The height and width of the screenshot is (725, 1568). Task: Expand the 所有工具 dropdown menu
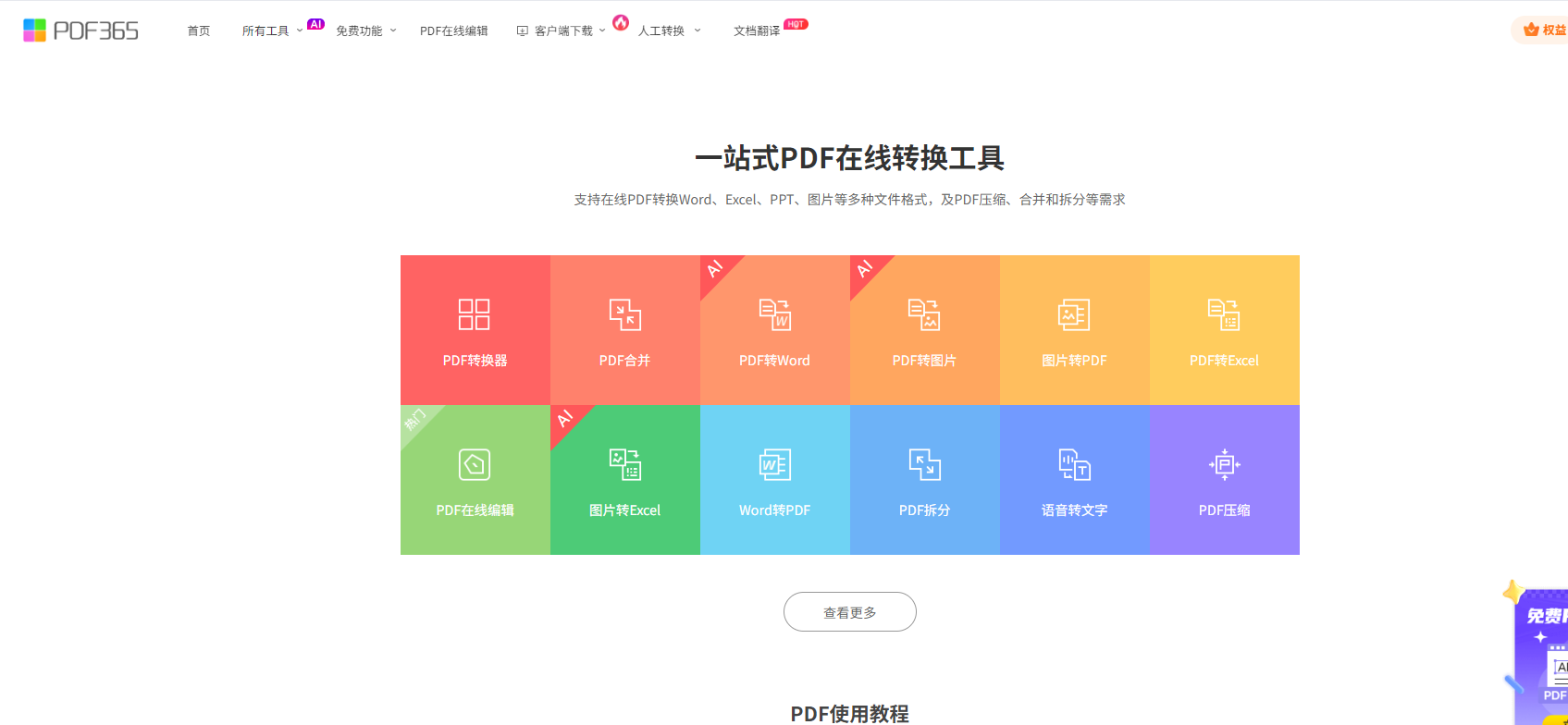click(272, 31)
